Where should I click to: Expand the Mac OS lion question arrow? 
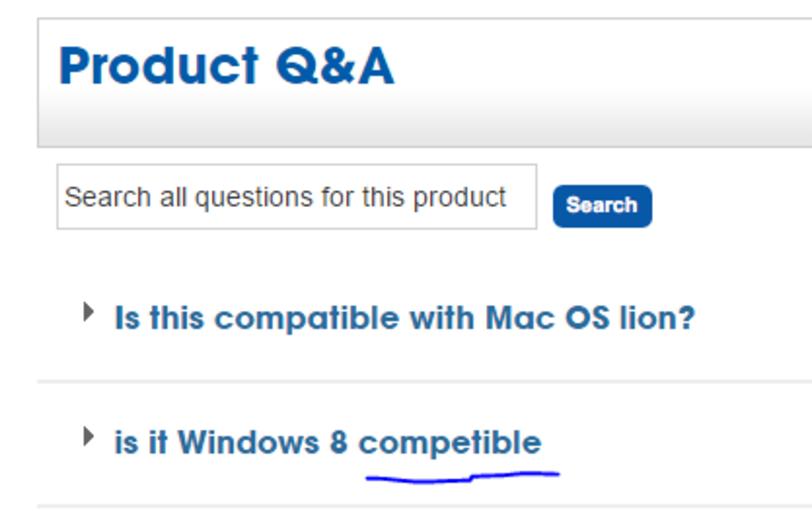(x=89, y=312)
